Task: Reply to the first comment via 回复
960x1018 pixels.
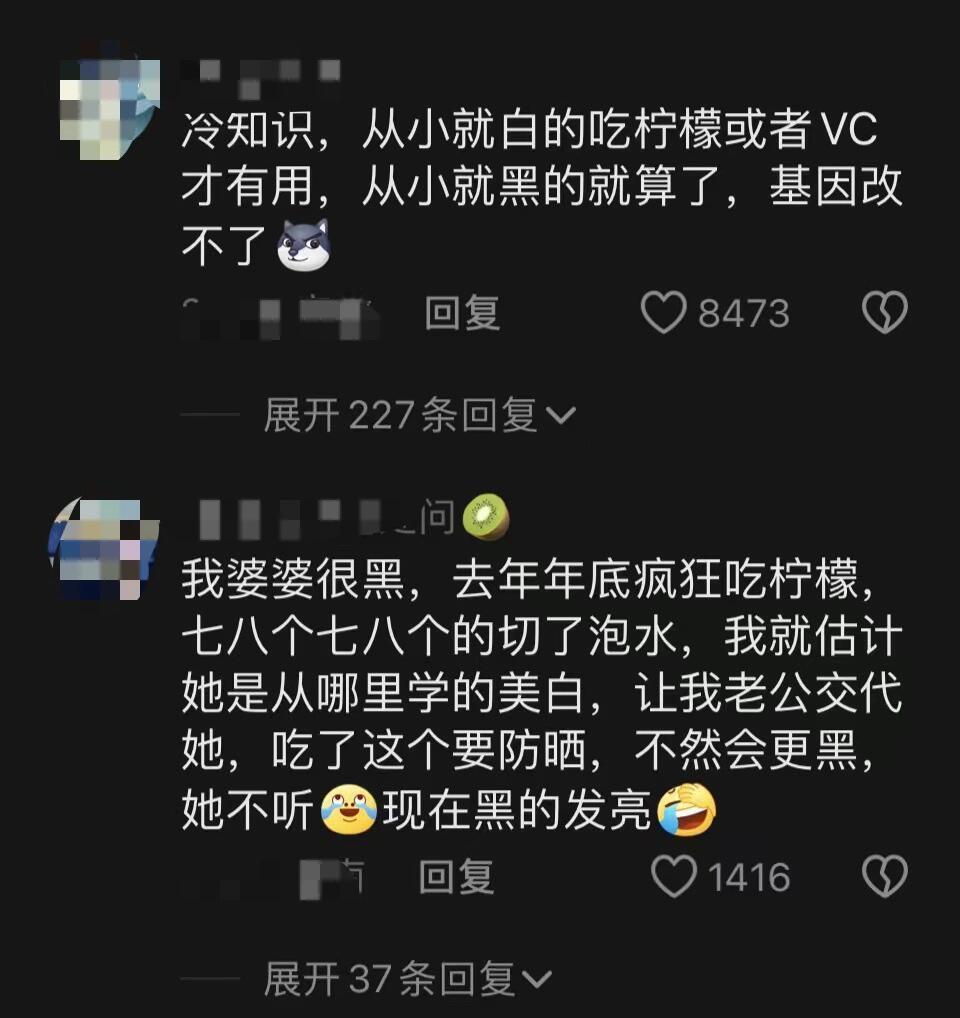Action: [462, 313]
